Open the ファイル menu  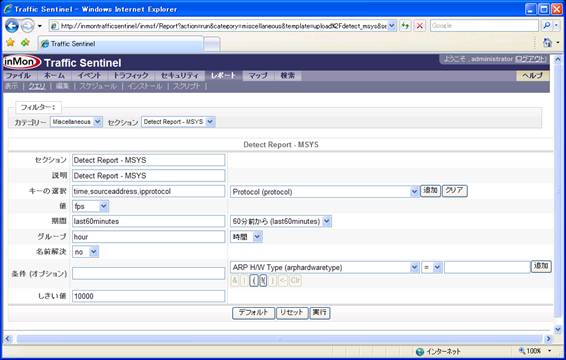(18, 75)
